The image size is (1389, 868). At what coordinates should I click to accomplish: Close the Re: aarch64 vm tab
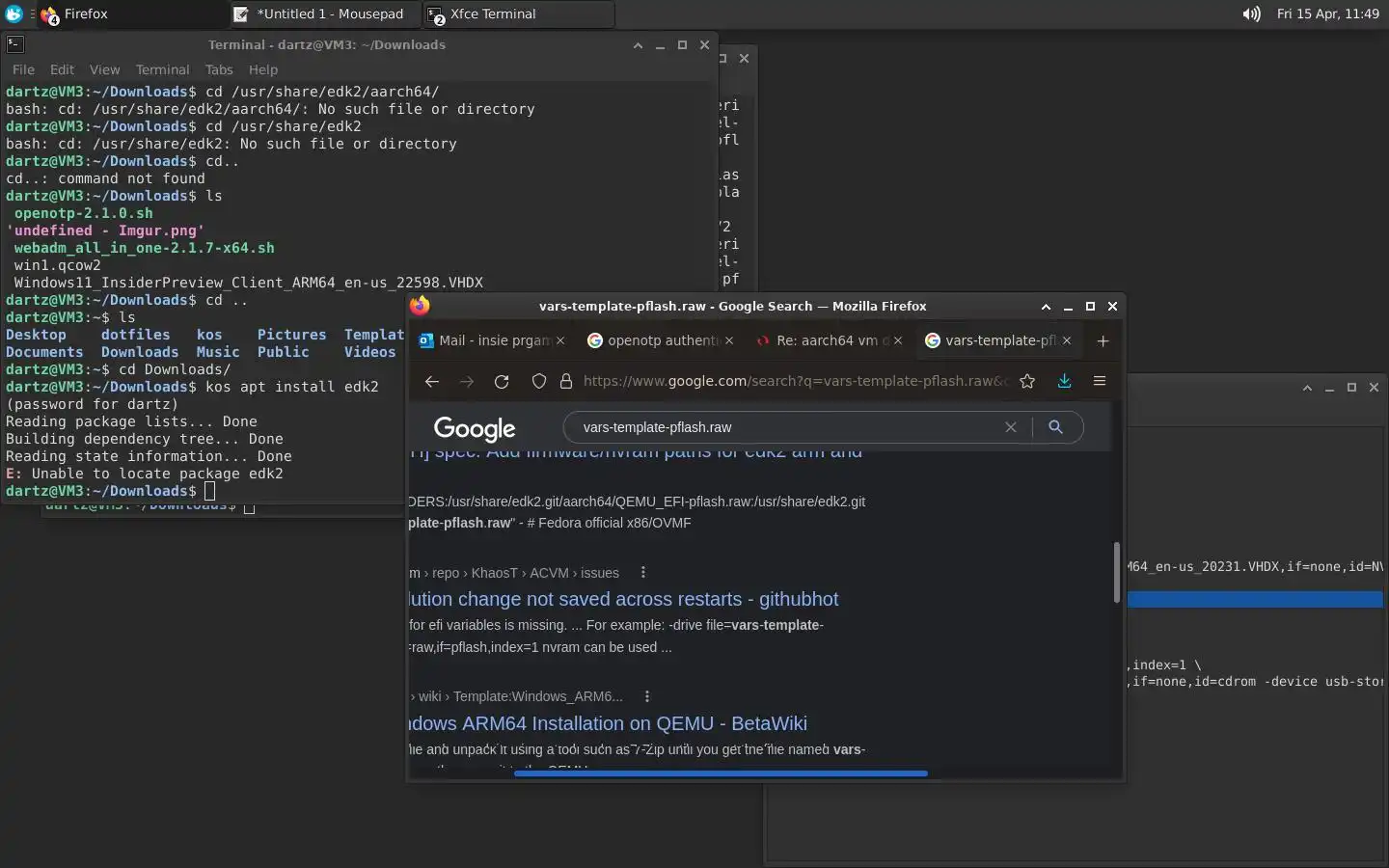[x=898, y=340]
